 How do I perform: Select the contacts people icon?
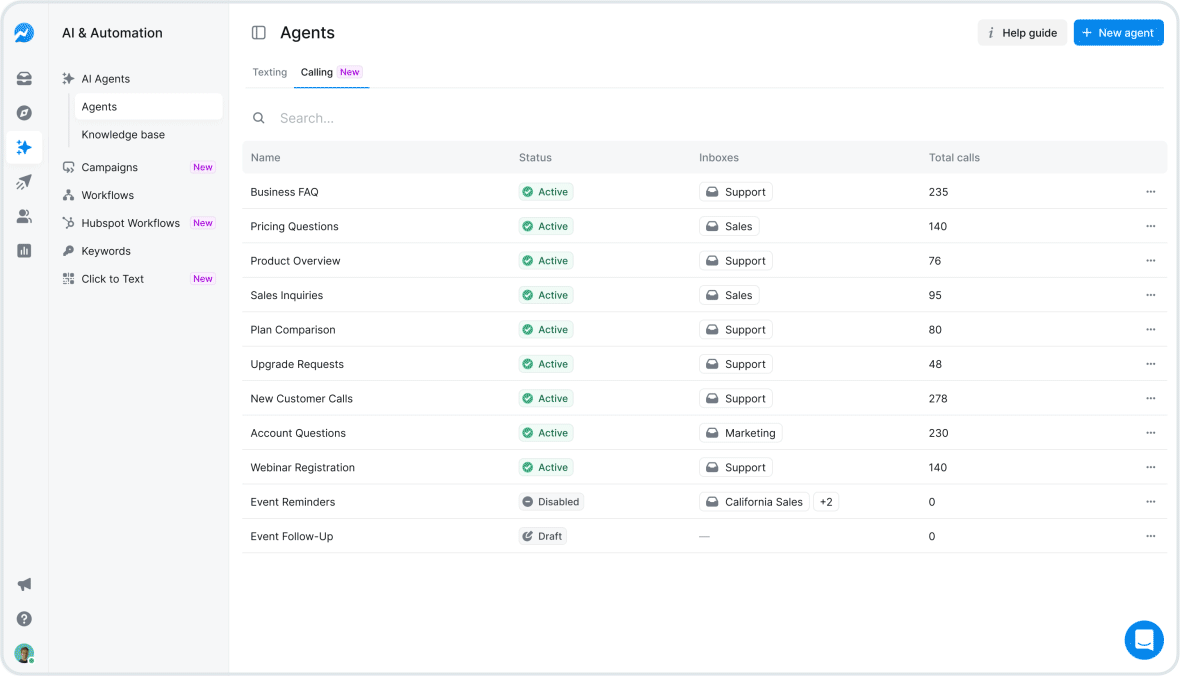pyautogui.click(x=24, y=215)
